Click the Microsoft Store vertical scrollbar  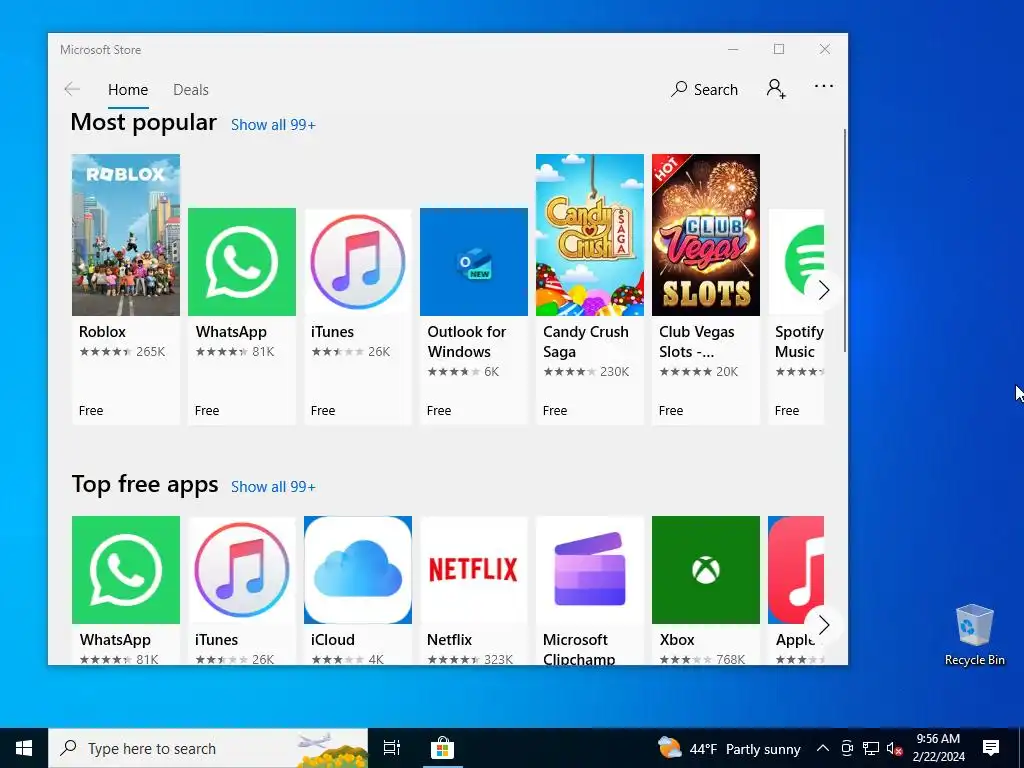click(x=844, y=240)
